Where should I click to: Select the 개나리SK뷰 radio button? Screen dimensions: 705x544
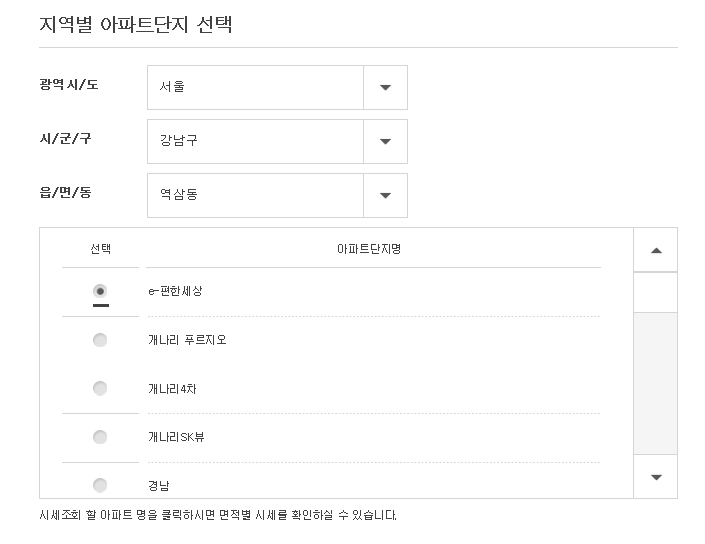100,437
